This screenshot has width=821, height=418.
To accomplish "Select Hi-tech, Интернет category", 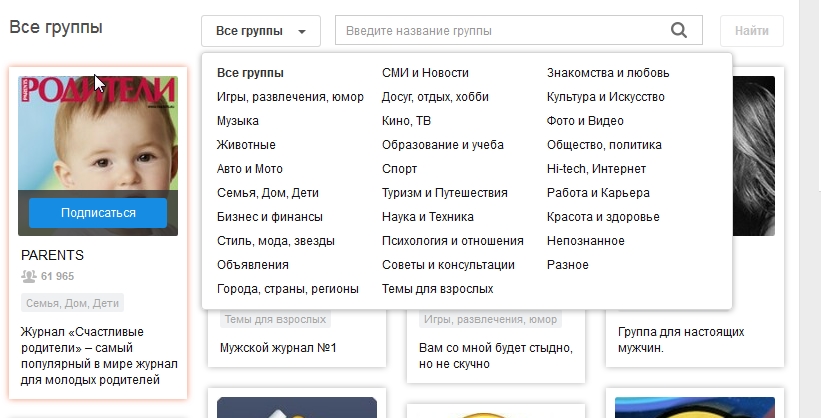I will pyautogui.click(x=596, y=169).
